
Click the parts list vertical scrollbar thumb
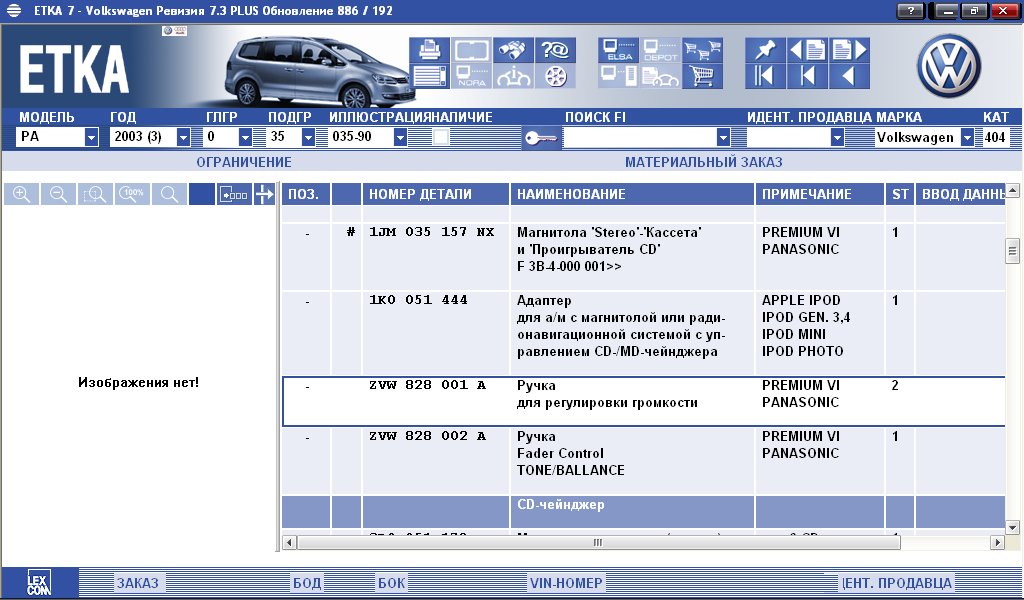tap(1012, 249)
